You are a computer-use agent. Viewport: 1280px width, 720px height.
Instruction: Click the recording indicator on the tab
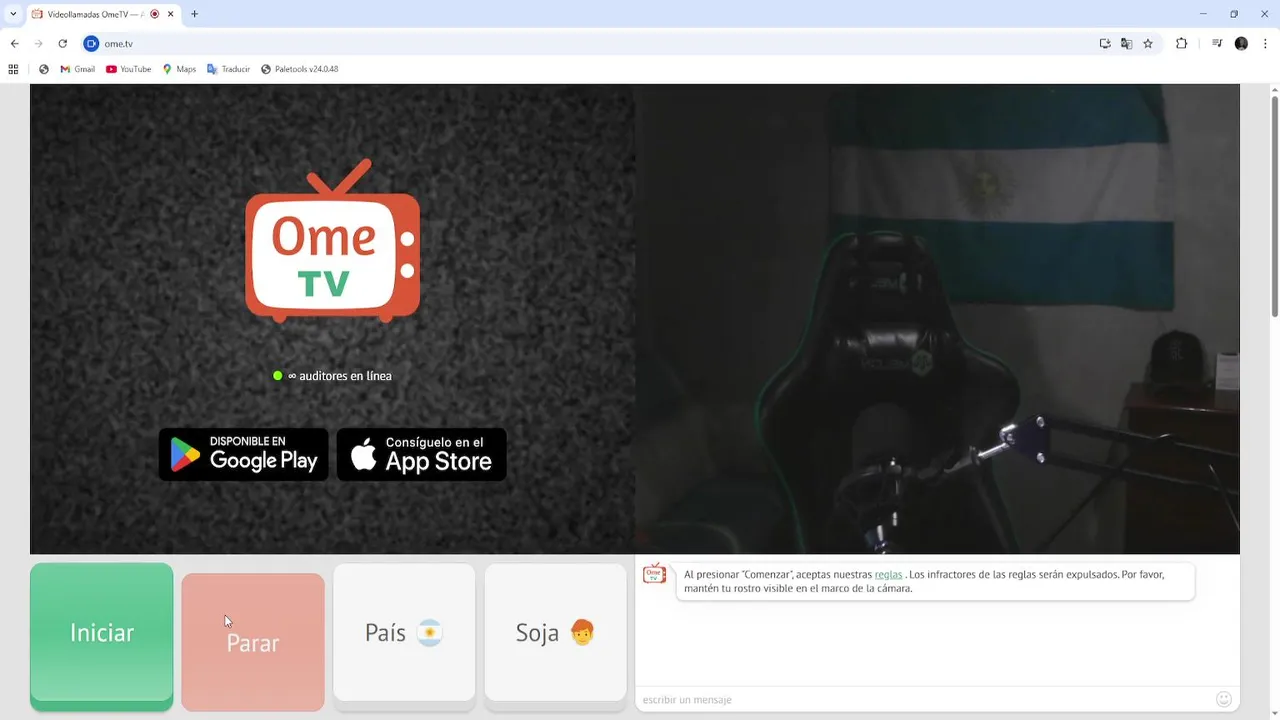(154, 14)
